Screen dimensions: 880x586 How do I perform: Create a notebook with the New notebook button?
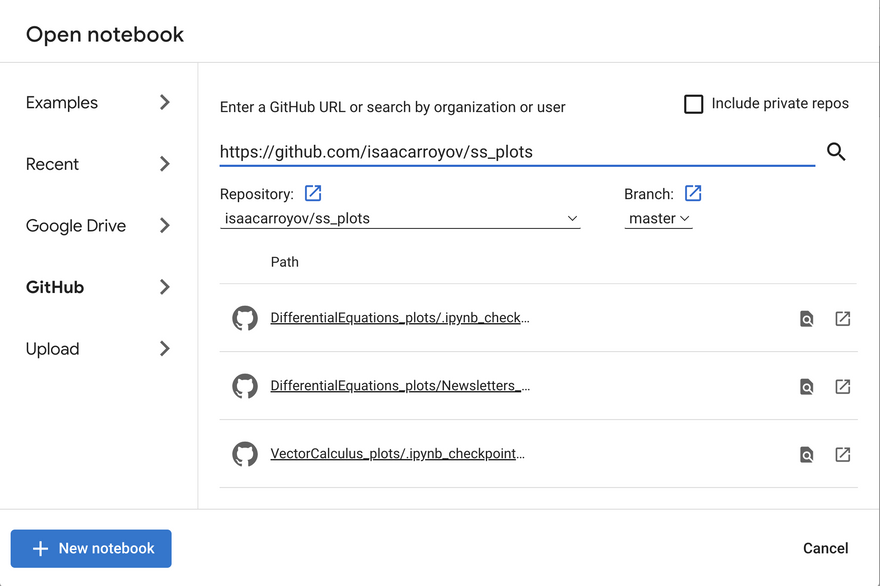pyautogui.click(x=91, y=548)
